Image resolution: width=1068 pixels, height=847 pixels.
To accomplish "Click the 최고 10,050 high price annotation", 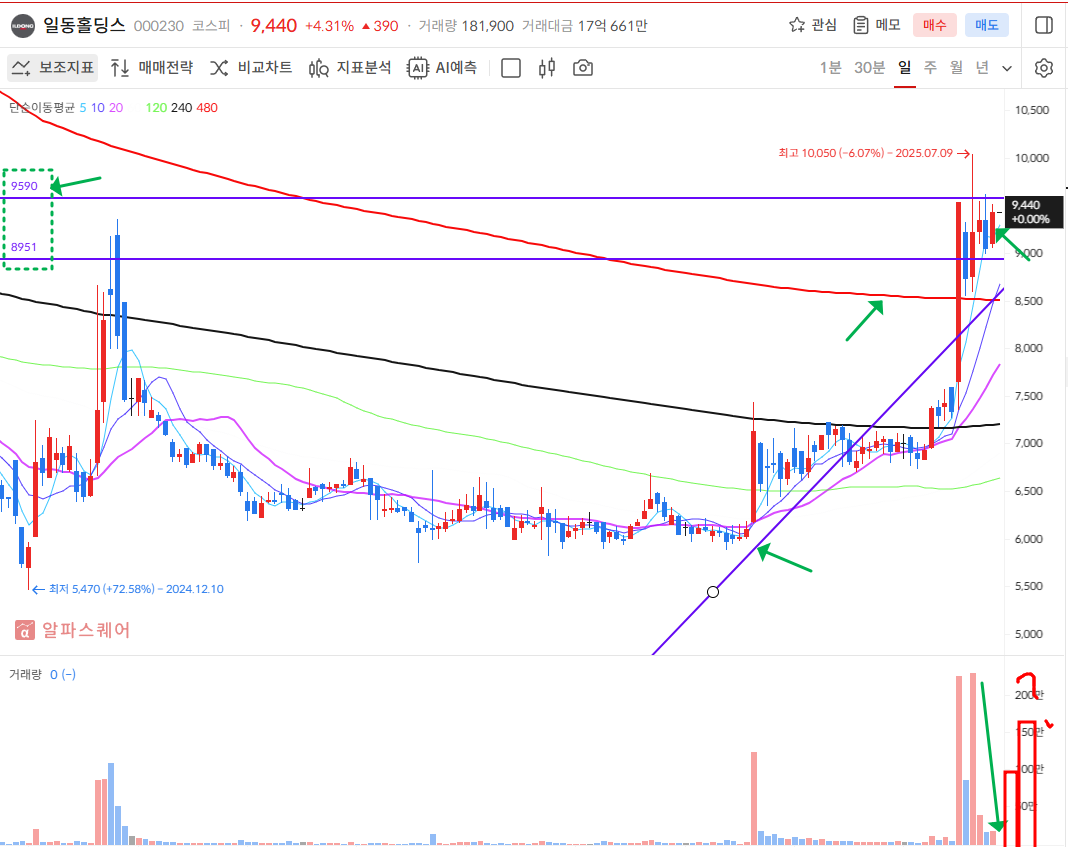I will pos(874,153).
